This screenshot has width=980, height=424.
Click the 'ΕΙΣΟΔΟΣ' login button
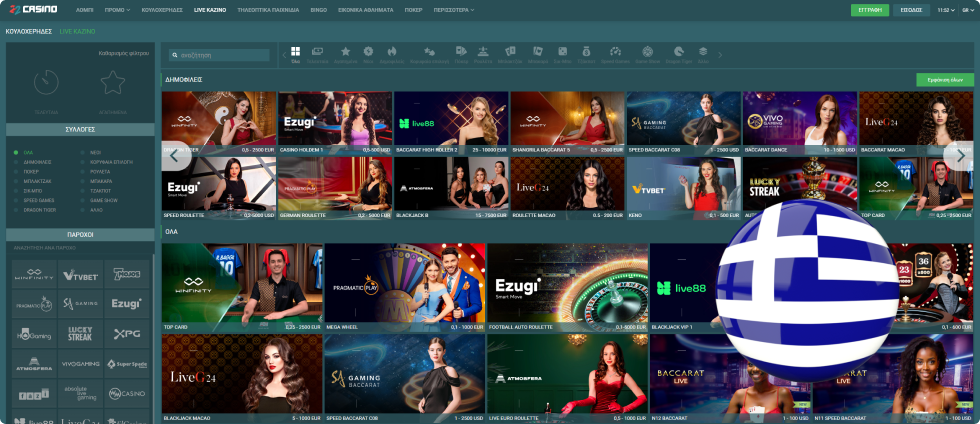click(x=911, y=10)
